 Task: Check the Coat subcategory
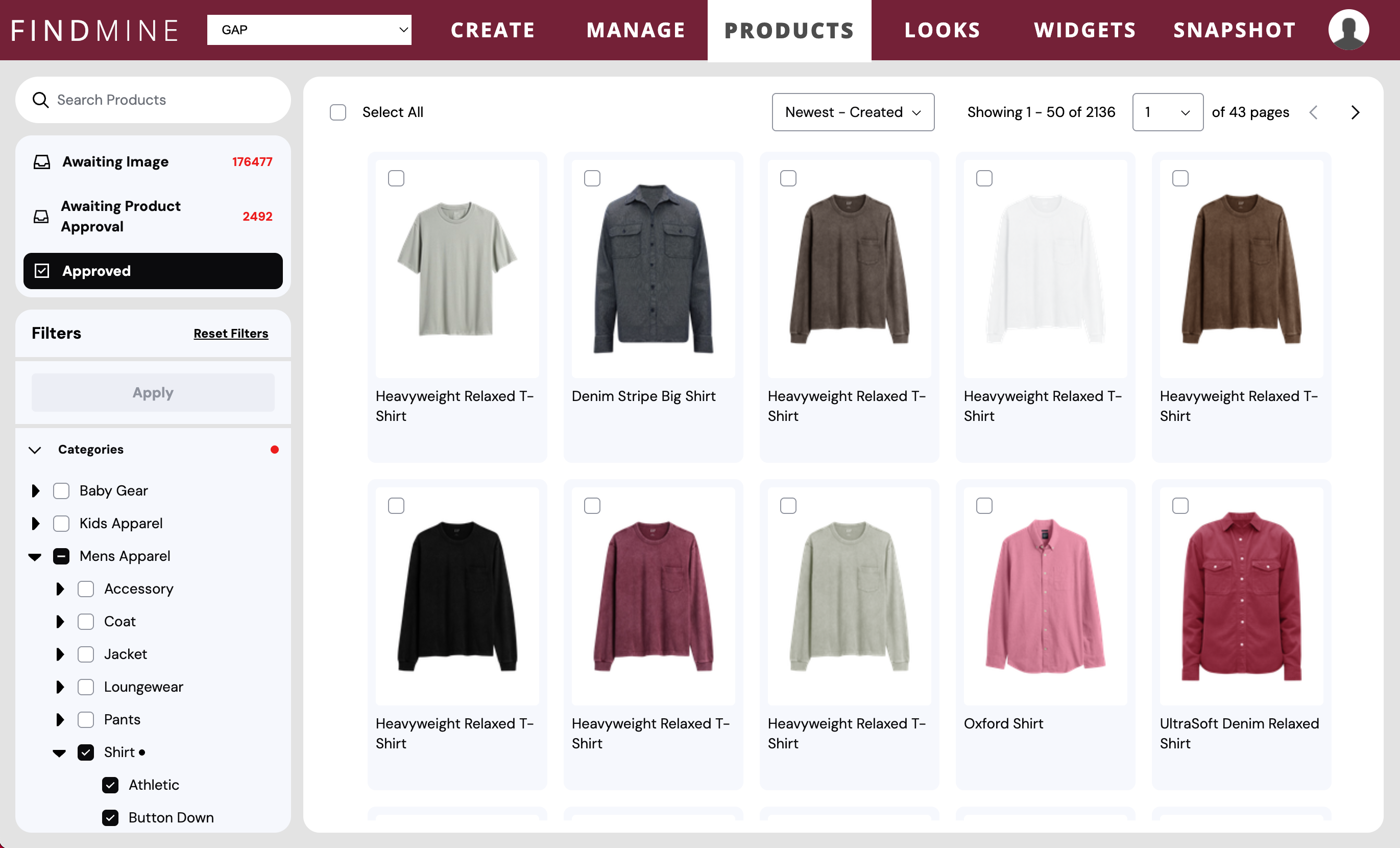[x=86, y=621]
